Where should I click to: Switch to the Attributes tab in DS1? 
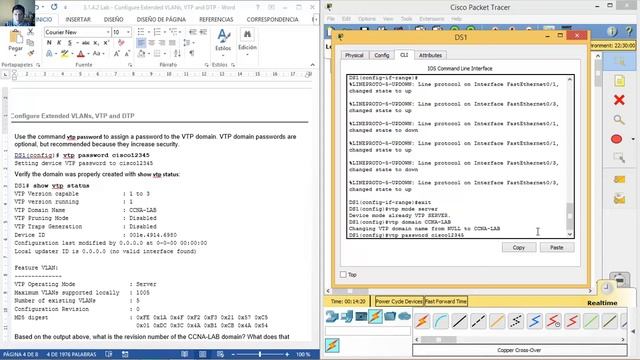[x=430, y=55]
